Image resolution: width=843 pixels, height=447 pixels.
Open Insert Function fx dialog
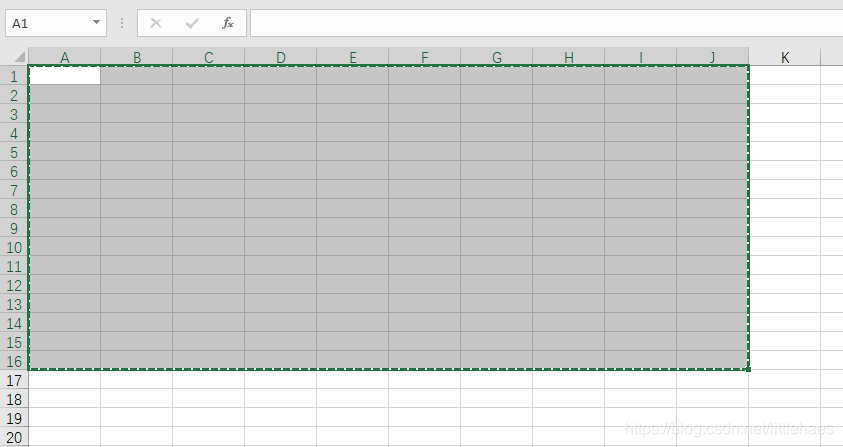(x=228, y=23)
